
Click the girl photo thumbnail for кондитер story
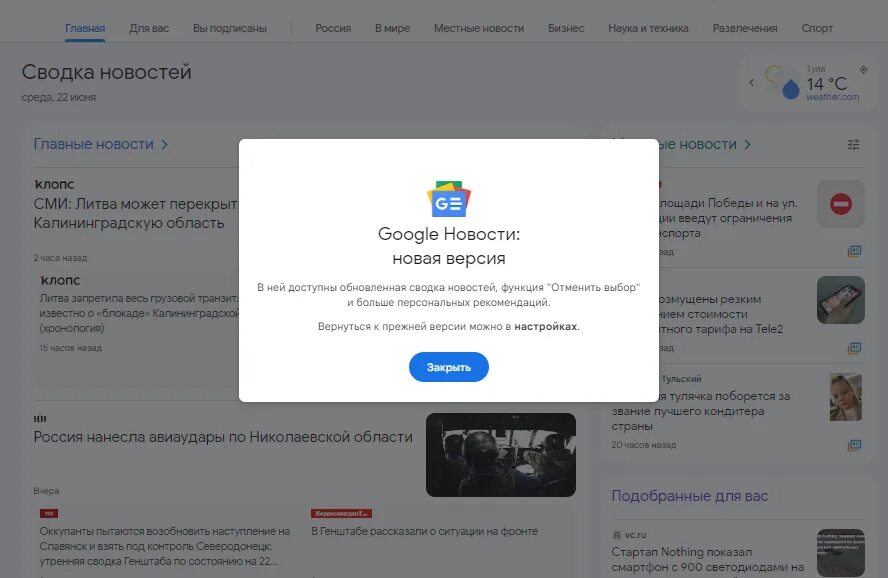(846, 397)
